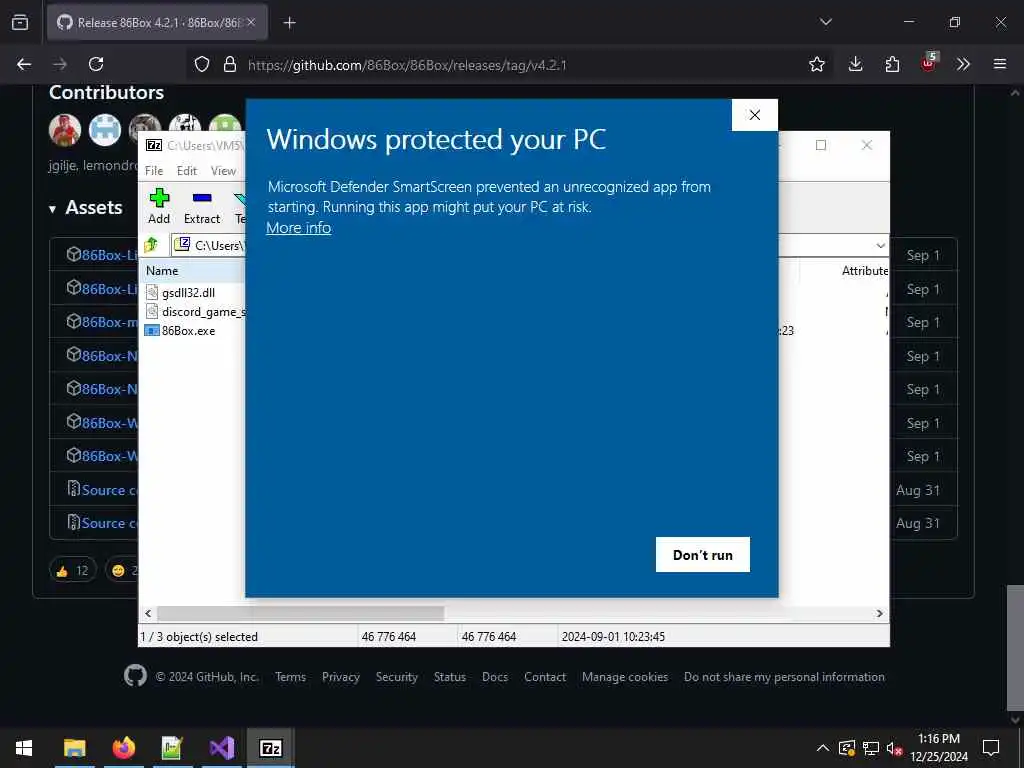Close the SmartScreen dialog with X

click(754, 115)
